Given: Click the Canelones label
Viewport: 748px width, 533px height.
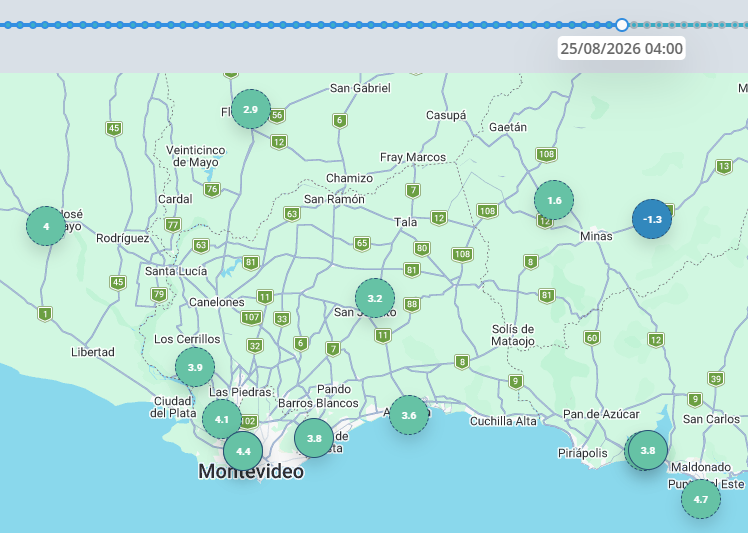Looking at the screenshot, I should tap(217, 302).
